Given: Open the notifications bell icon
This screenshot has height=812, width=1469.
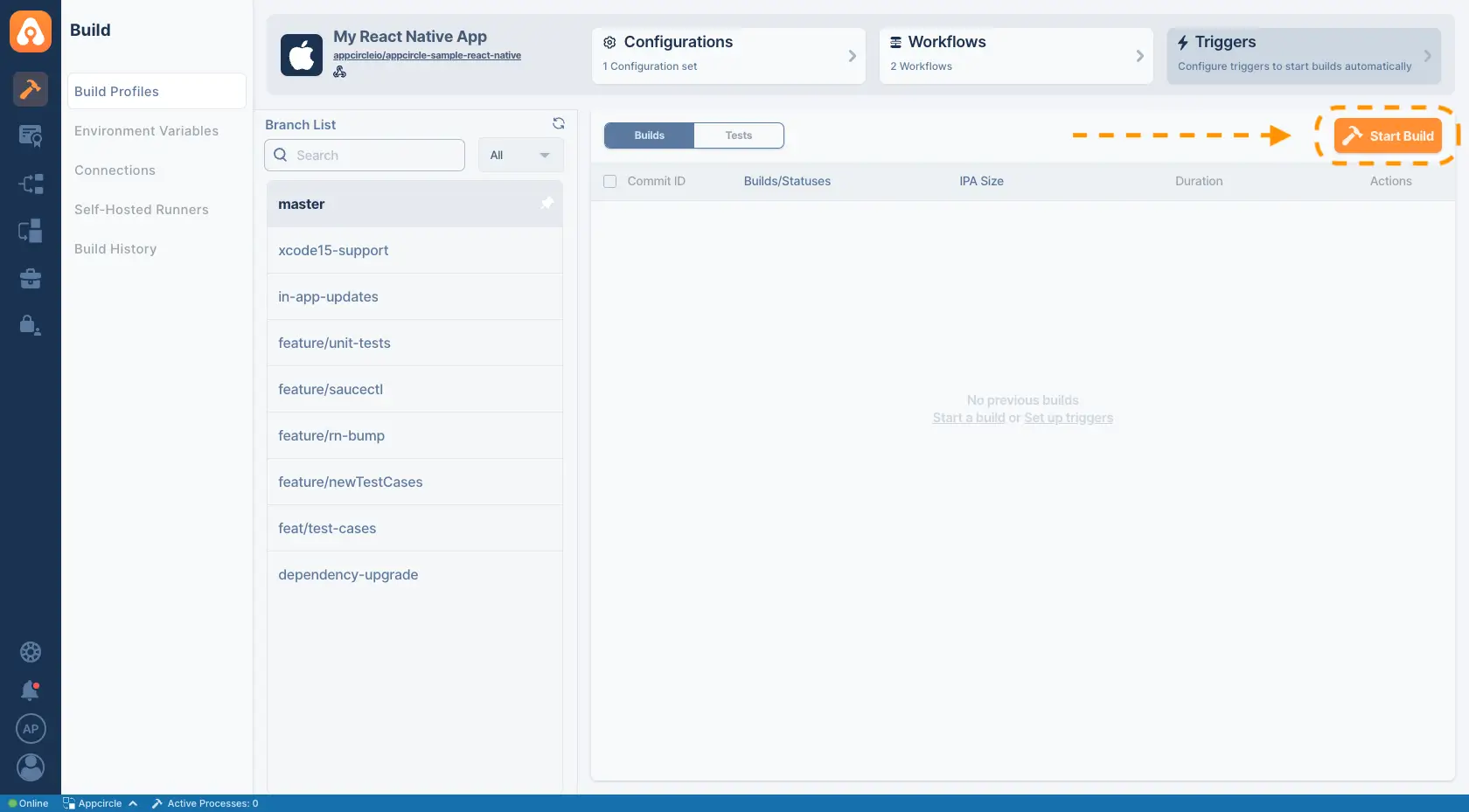Looking at the screenshot, I should tap(31, 691).
